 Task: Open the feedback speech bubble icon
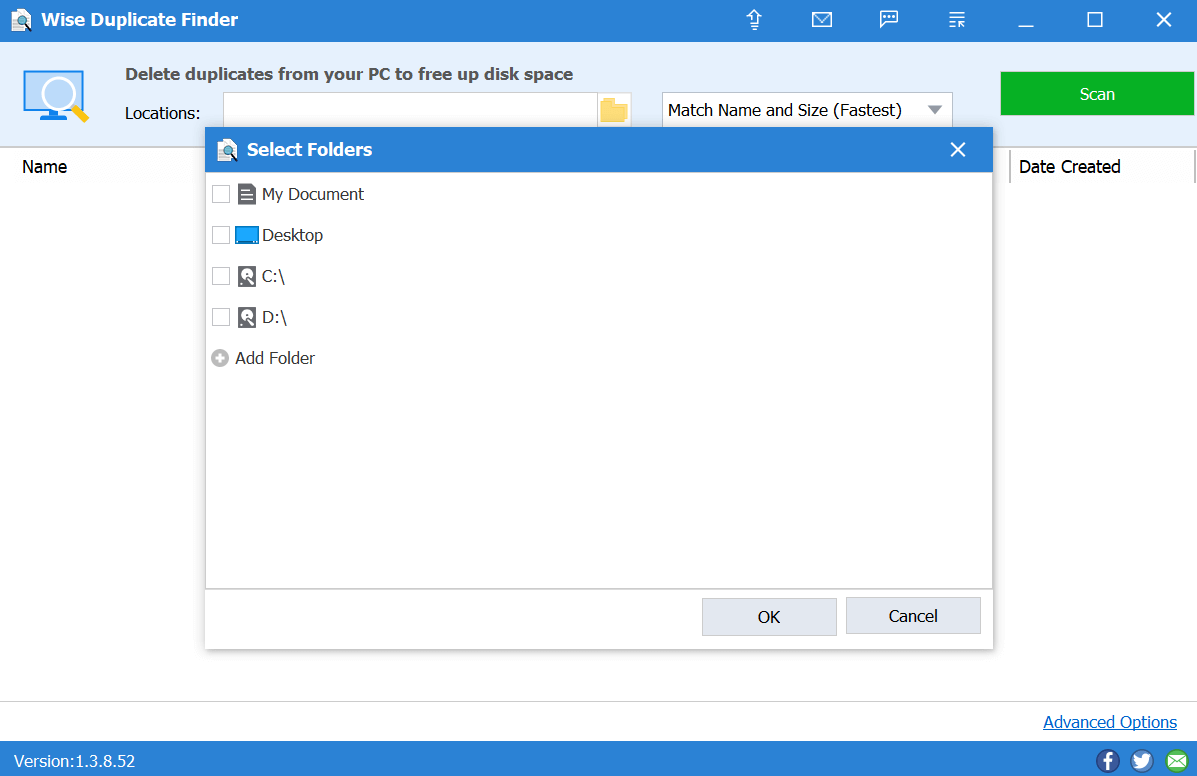coord(889,20)
